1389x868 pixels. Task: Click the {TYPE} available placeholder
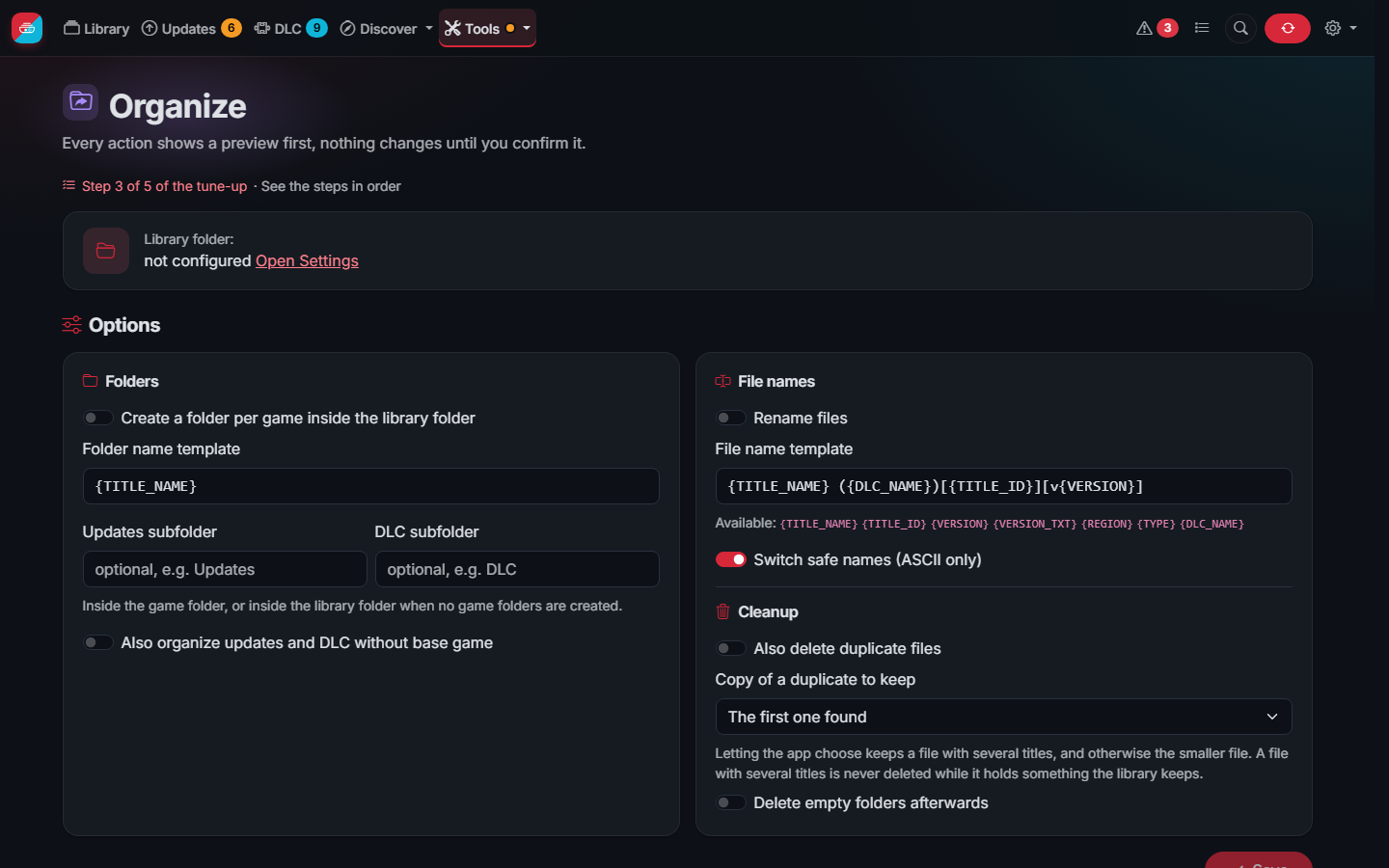click(x=1156, y=524)
